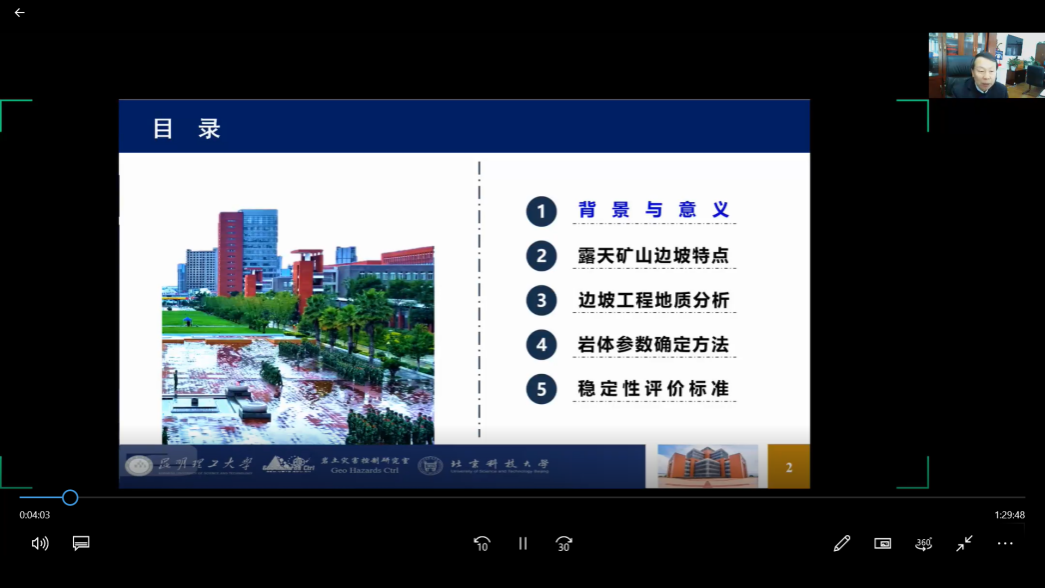Click the elapsed time 0:04:03 label
The height and width of the screenshot is (588, 1045).
point(35,515)
